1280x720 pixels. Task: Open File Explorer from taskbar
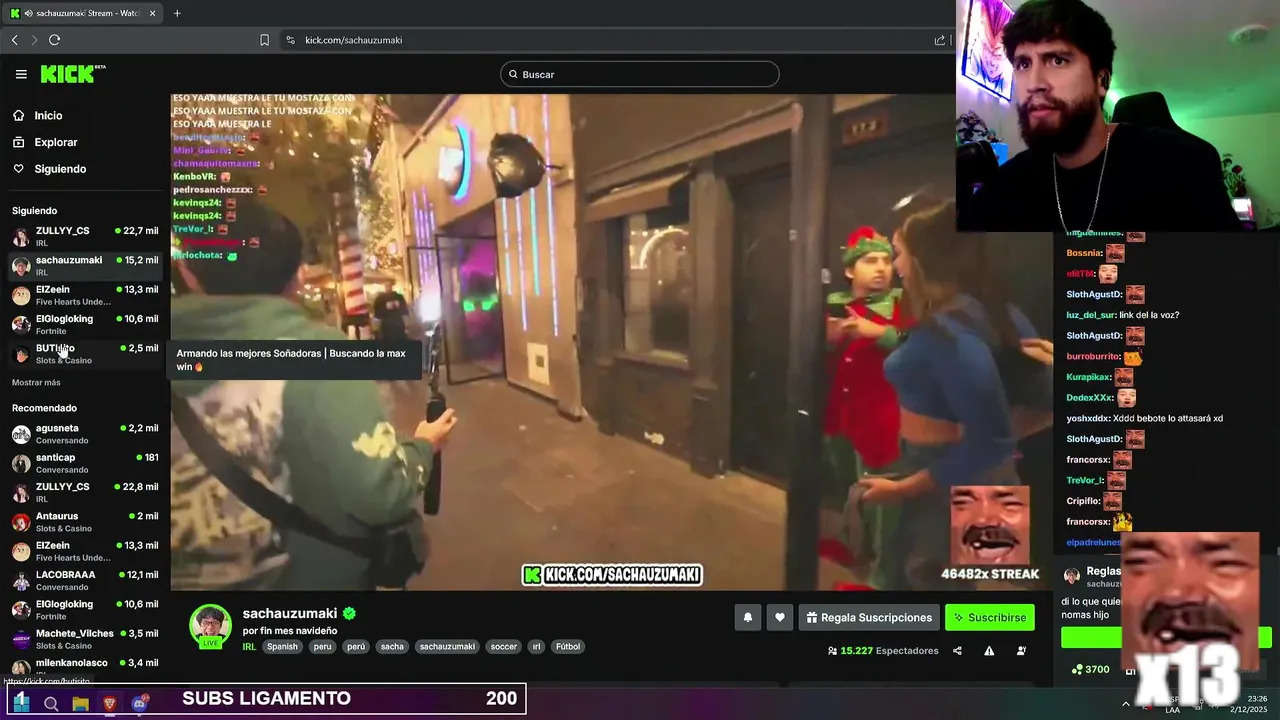point(80,704)
